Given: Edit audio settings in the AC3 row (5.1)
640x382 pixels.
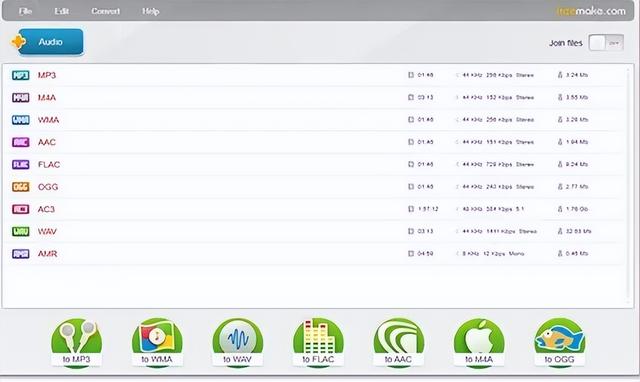Looking at the screenshot, I should [490, 209].
